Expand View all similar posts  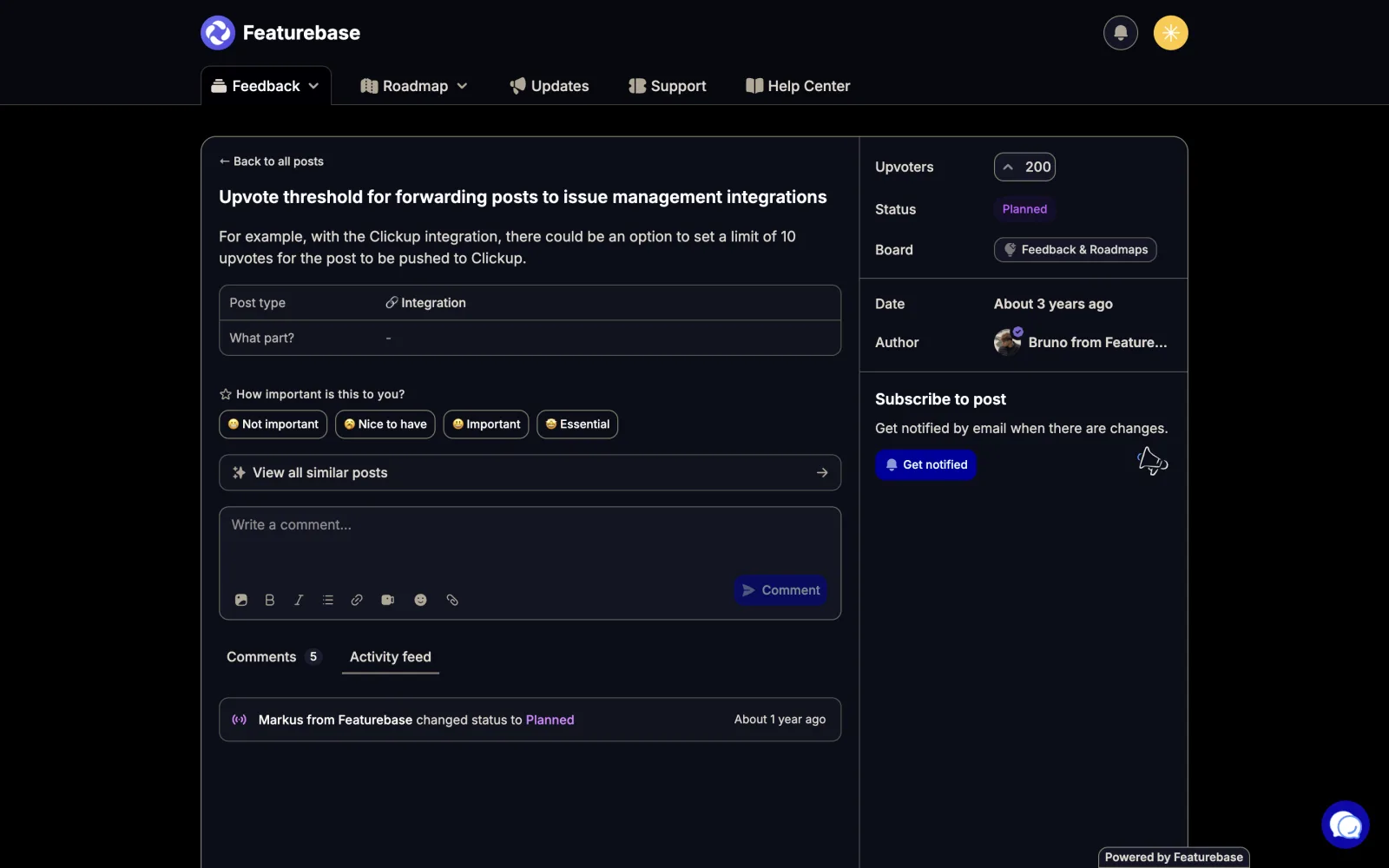(530, 473)
